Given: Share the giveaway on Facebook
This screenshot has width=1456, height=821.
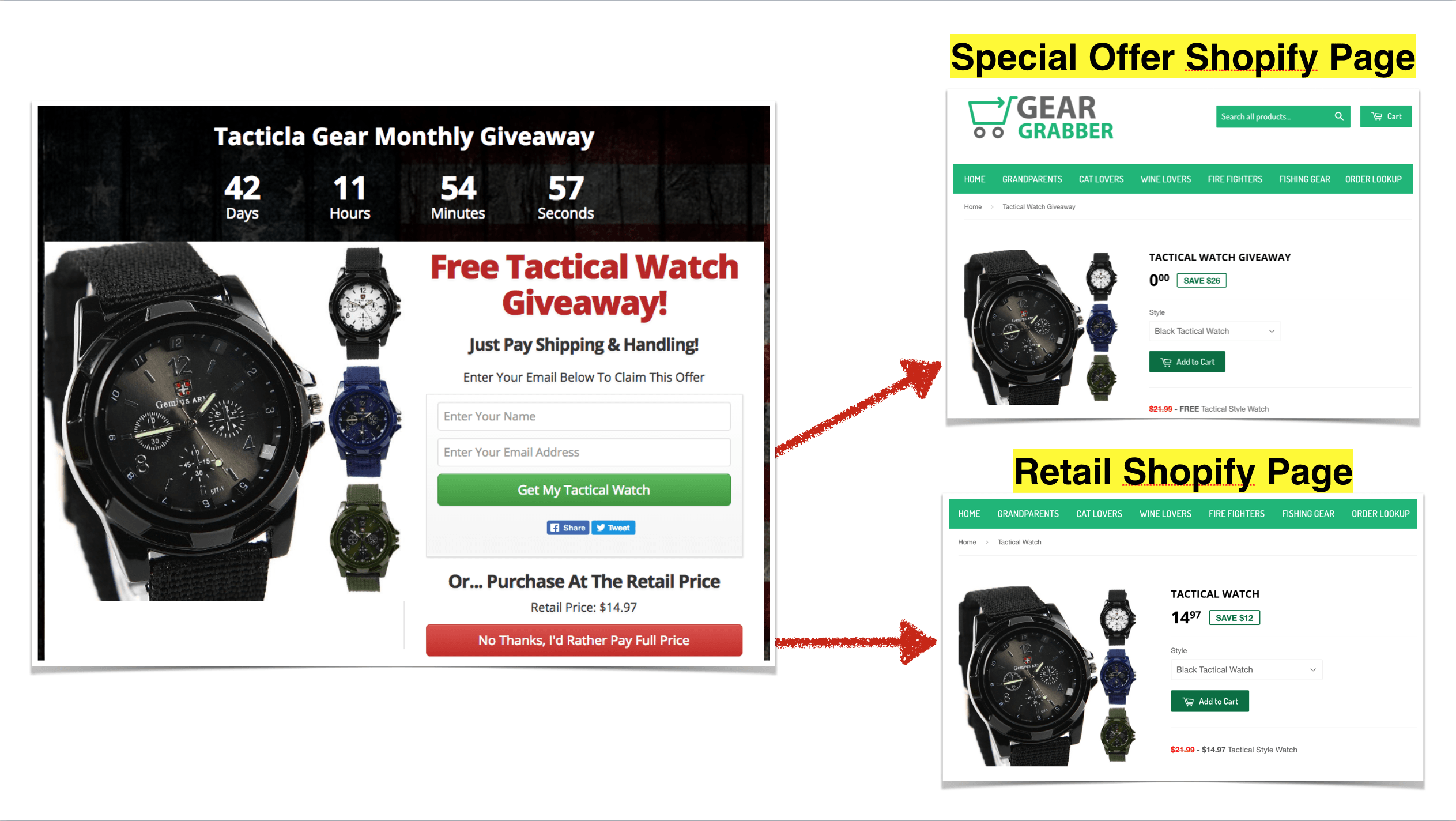Looking at the screenshot, I should click(x=568, y=528).
